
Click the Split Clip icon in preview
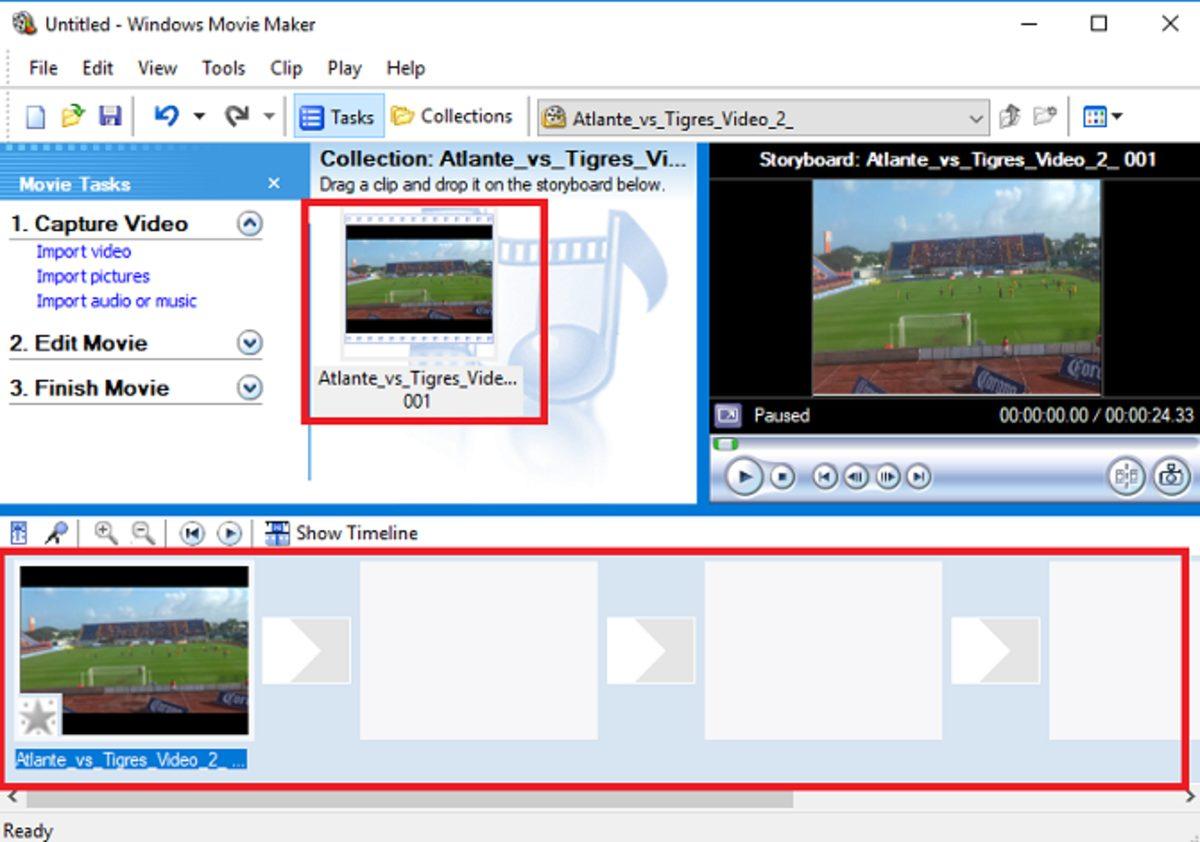[x=1126, y=476]
